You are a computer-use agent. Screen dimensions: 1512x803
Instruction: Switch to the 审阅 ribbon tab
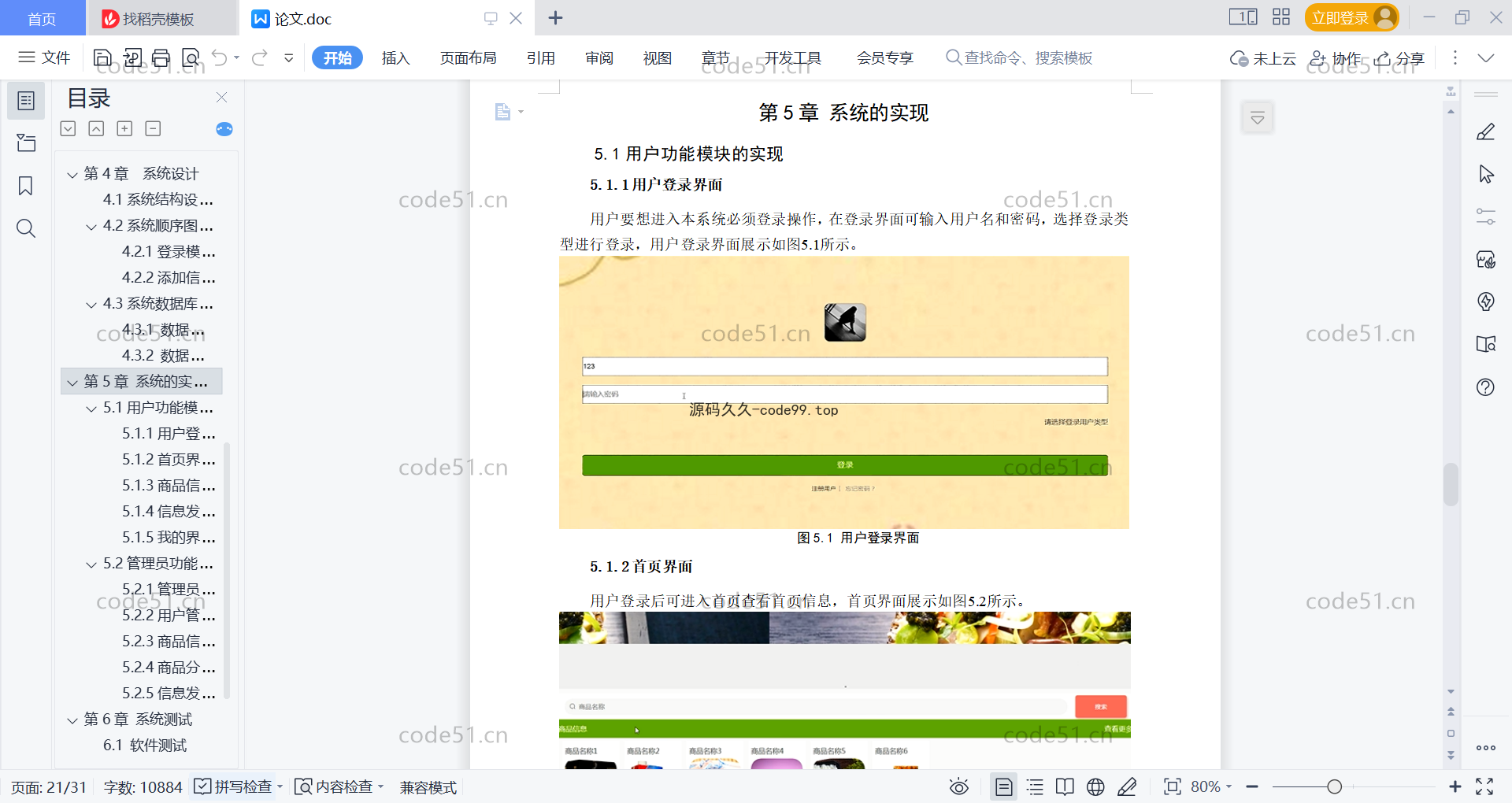point(598,57)
